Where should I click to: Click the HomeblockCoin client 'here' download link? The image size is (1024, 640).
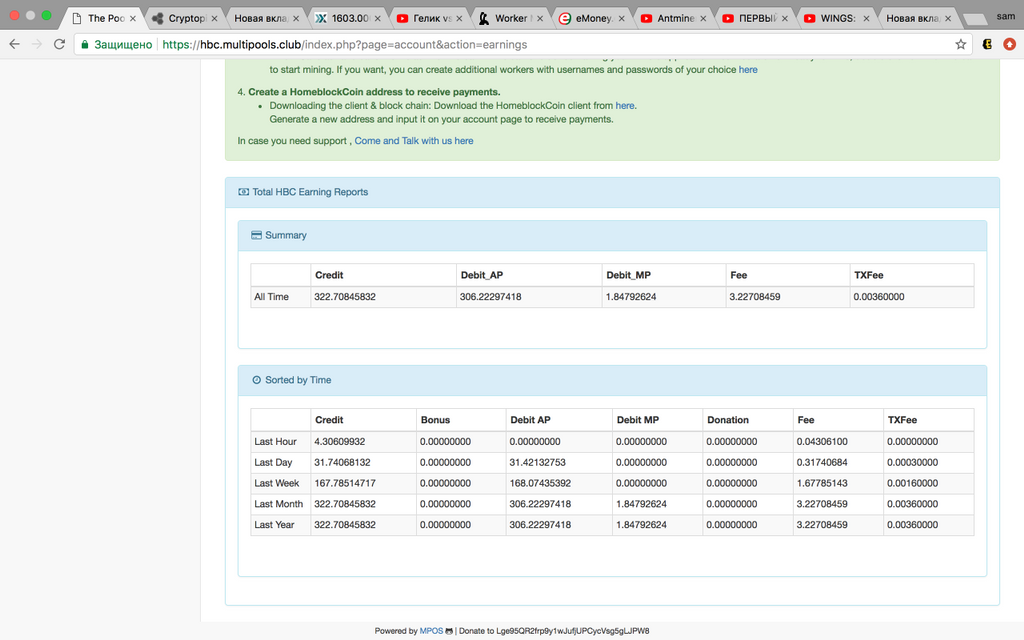624,105
